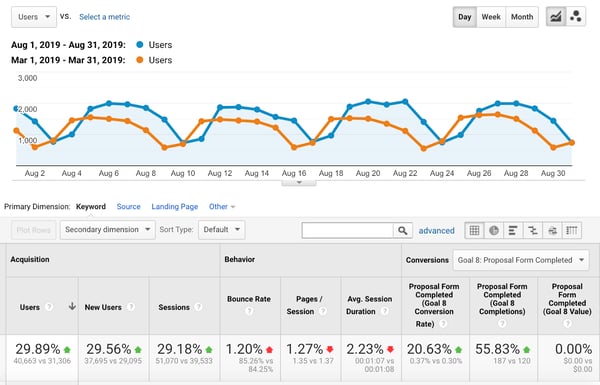Open the Sort Type Default dropdown

[x=222, y=230]
